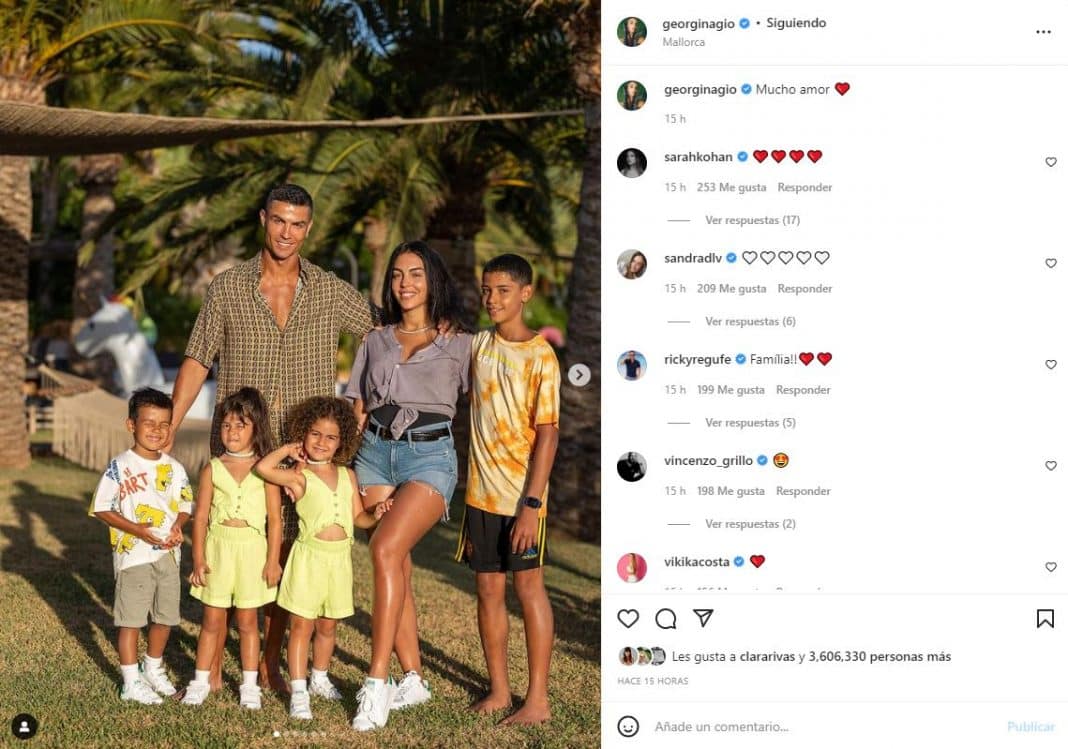Open clararivas profile from likes
The width and height of the screenshot is (1068, 749).
pyautogui.click(x=768, y=656)
